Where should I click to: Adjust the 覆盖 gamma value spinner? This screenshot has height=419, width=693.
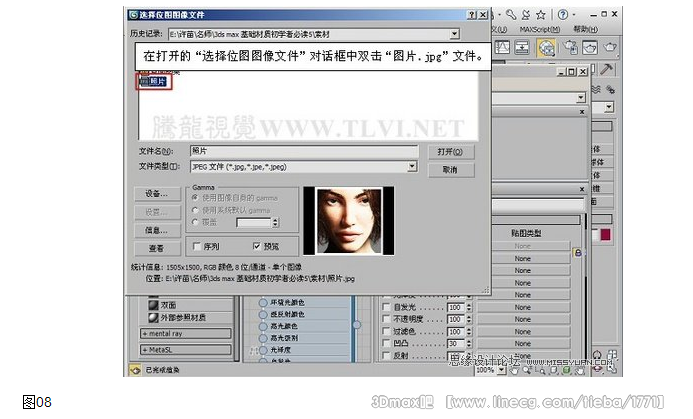click(x=276, y=222)
